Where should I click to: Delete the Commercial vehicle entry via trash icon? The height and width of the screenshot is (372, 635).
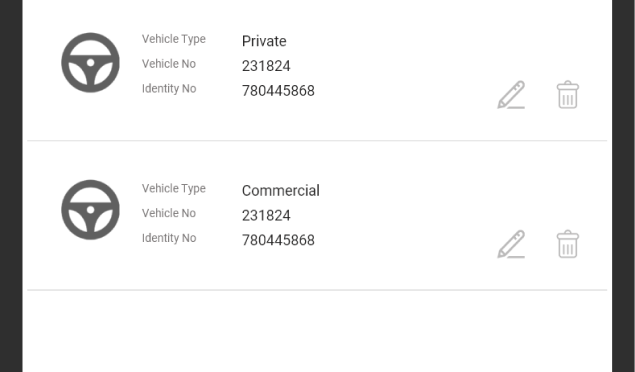[568, 244]
